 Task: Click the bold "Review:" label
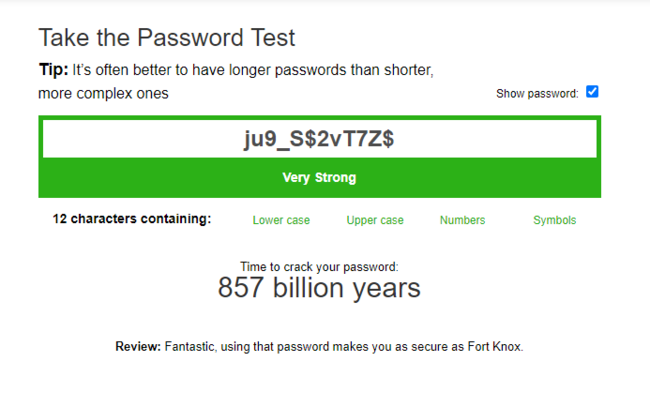(x=138, y=347)
